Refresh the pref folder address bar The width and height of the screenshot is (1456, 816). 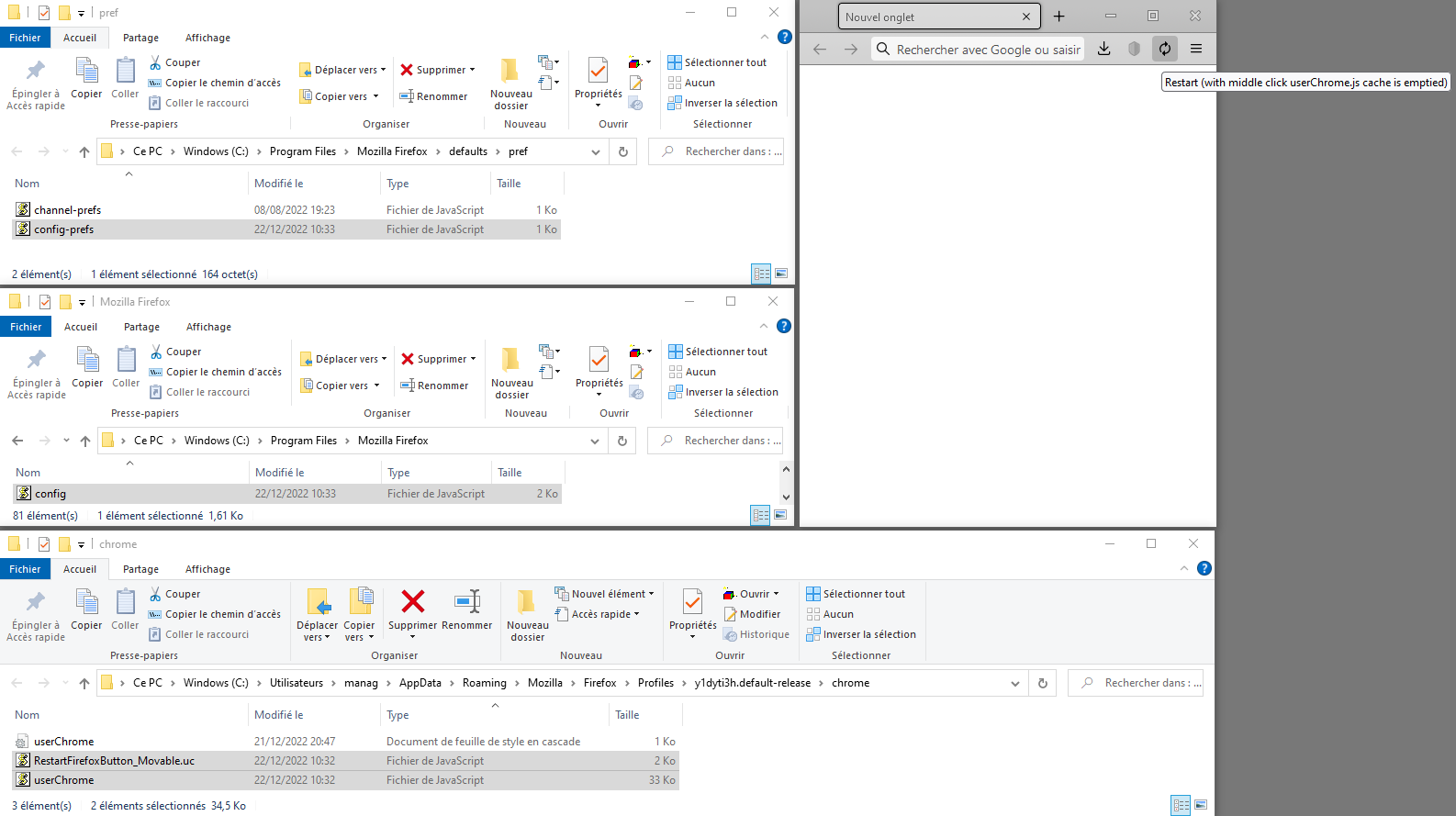623,151
